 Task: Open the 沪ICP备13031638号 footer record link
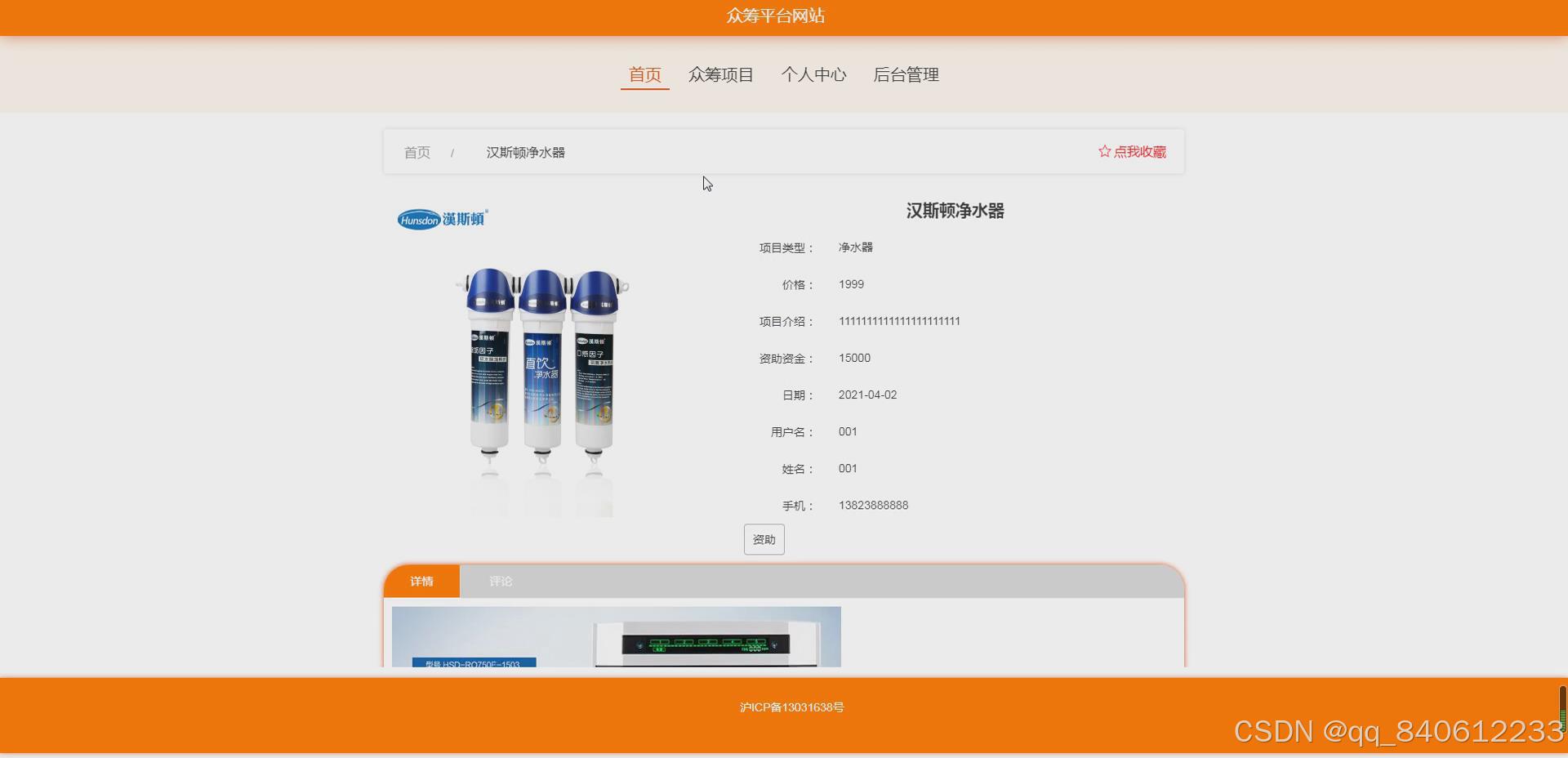791,707
